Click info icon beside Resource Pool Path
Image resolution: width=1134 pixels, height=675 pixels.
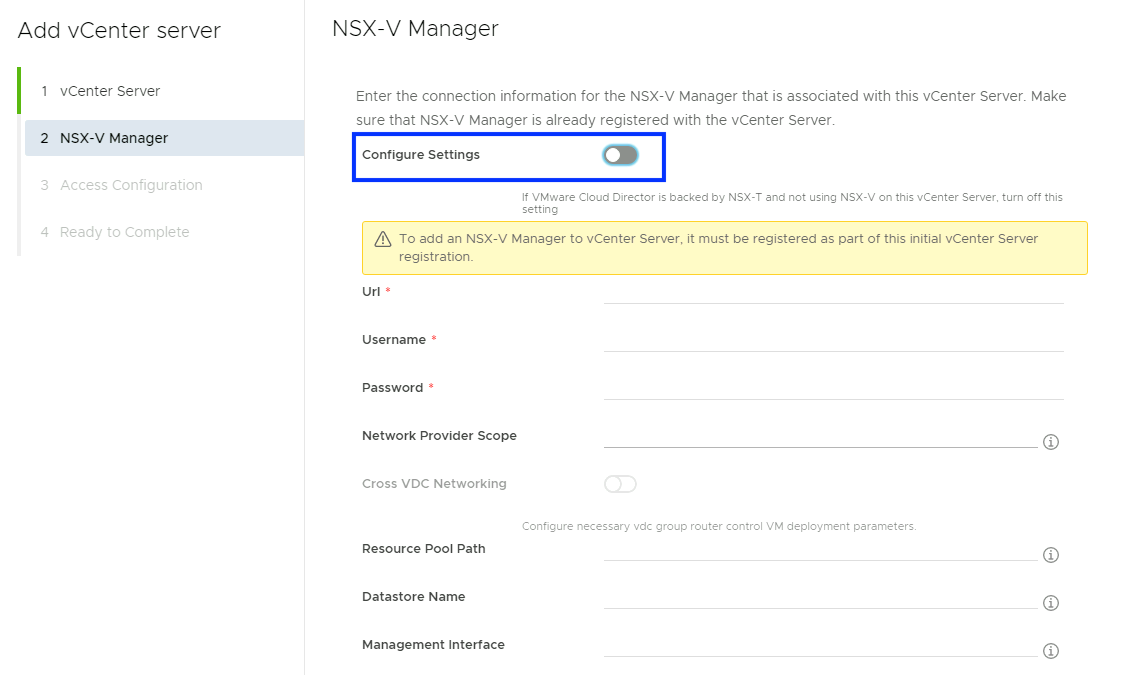1051,555
